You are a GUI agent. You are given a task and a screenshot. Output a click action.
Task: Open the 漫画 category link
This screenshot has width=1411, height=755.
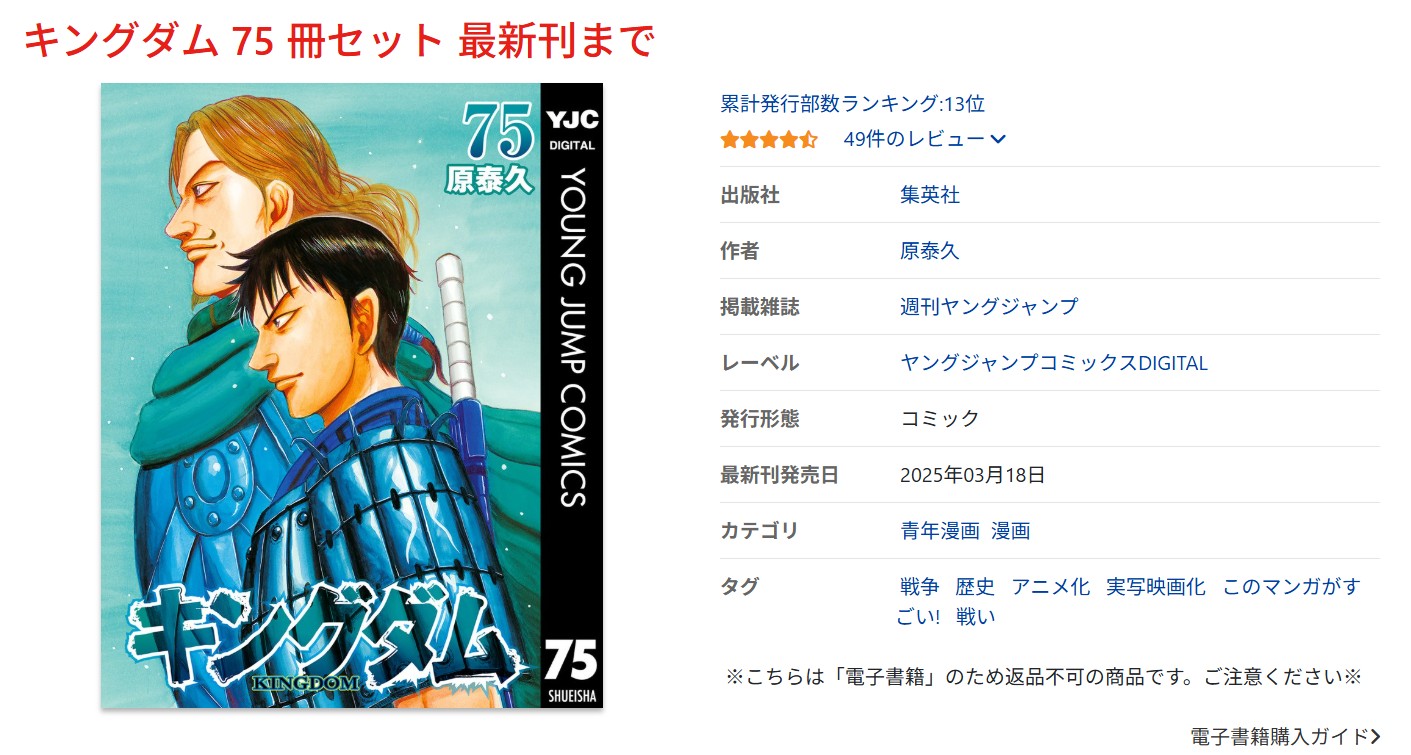(x=1011, y=531)
